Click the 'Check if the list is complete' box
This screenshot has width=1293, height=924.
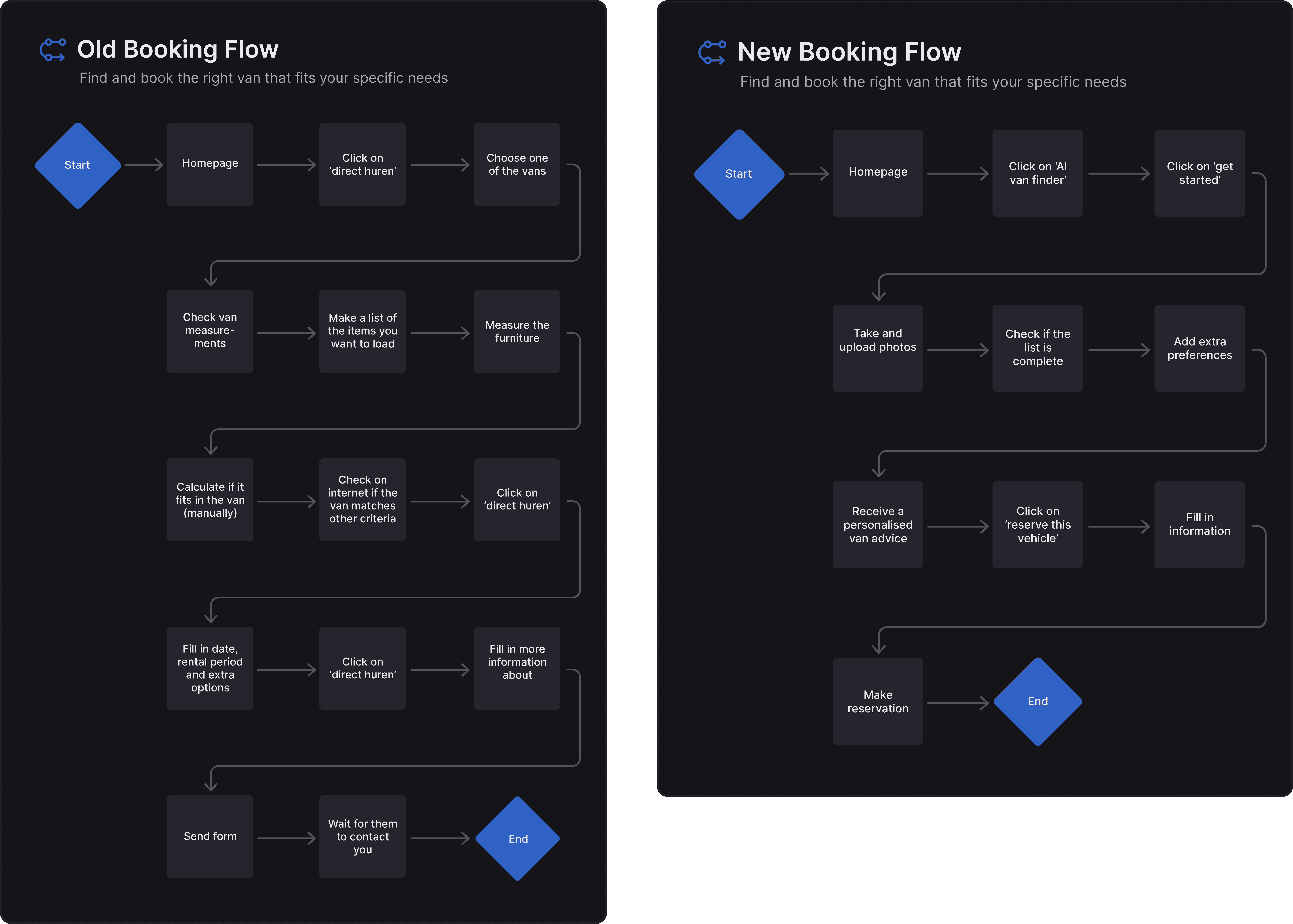pos(1038,348)
